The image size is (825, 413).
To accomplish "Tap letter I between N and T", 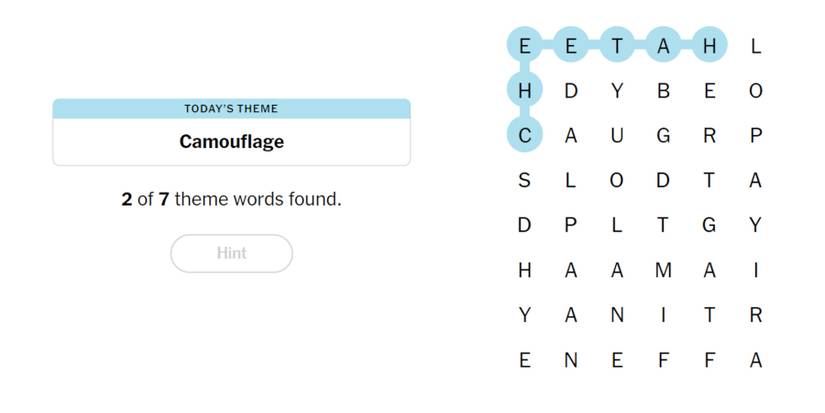I will (663, 315).
